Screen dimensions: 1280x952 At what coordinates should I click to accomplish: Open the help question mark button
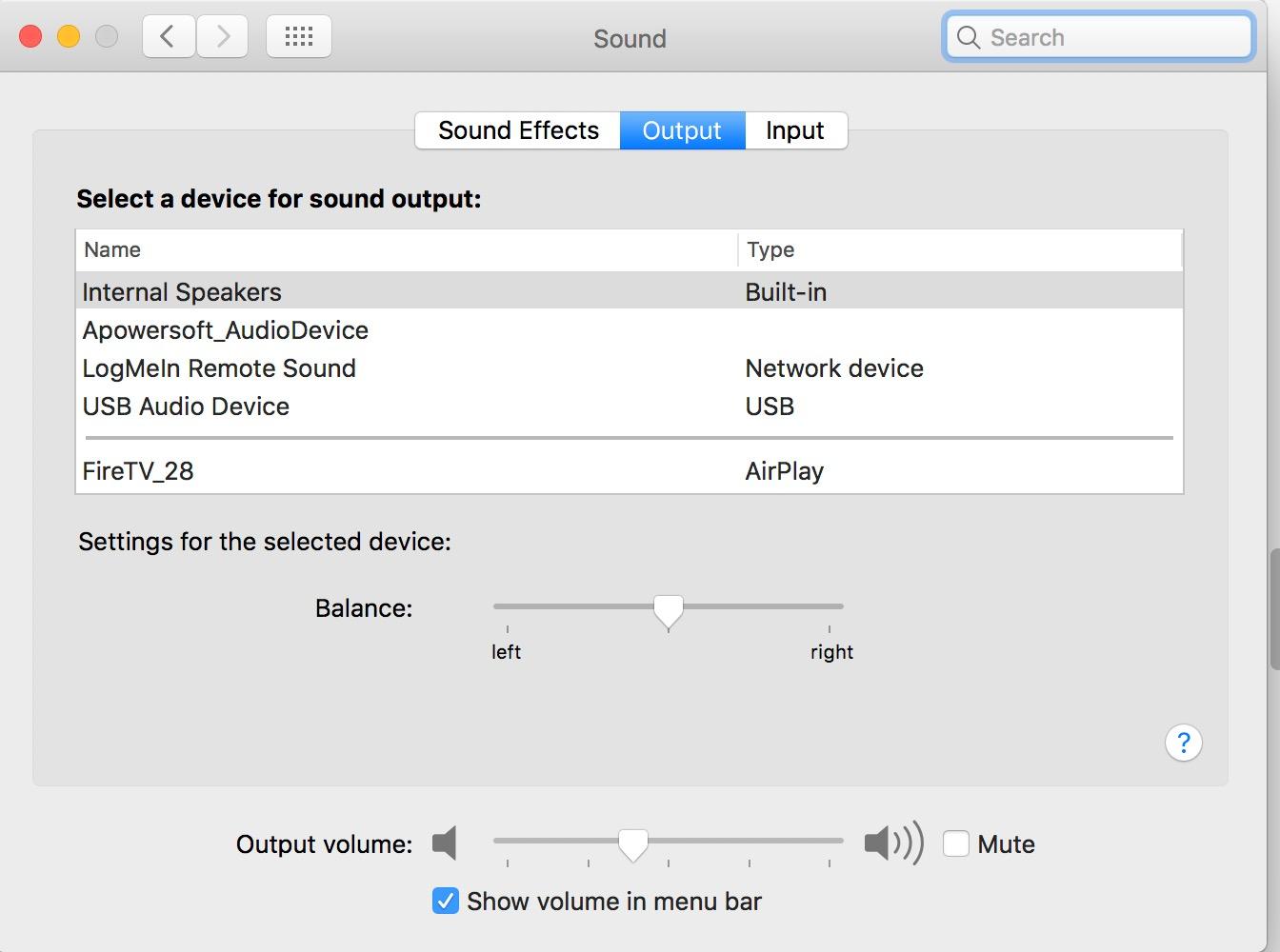click(1183, 743)
